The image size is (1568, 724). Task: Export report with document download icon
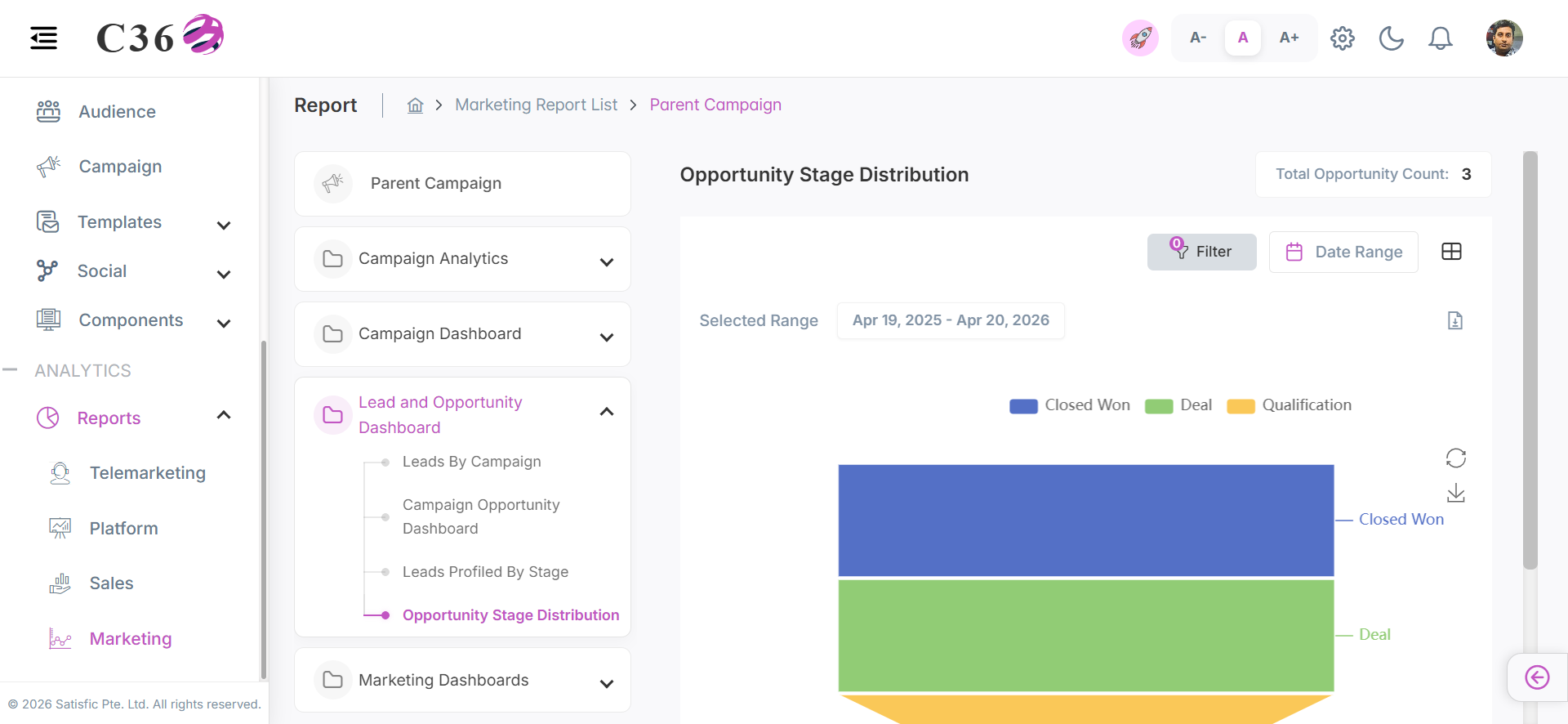pyautogui.click(x=1455, y=320)
